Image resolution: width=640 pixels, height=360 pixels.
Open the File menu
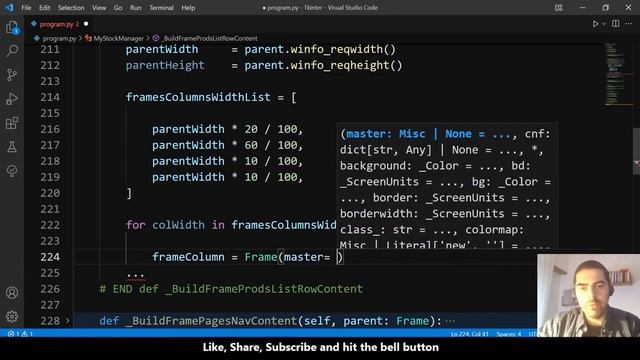[x=26, y=8]
